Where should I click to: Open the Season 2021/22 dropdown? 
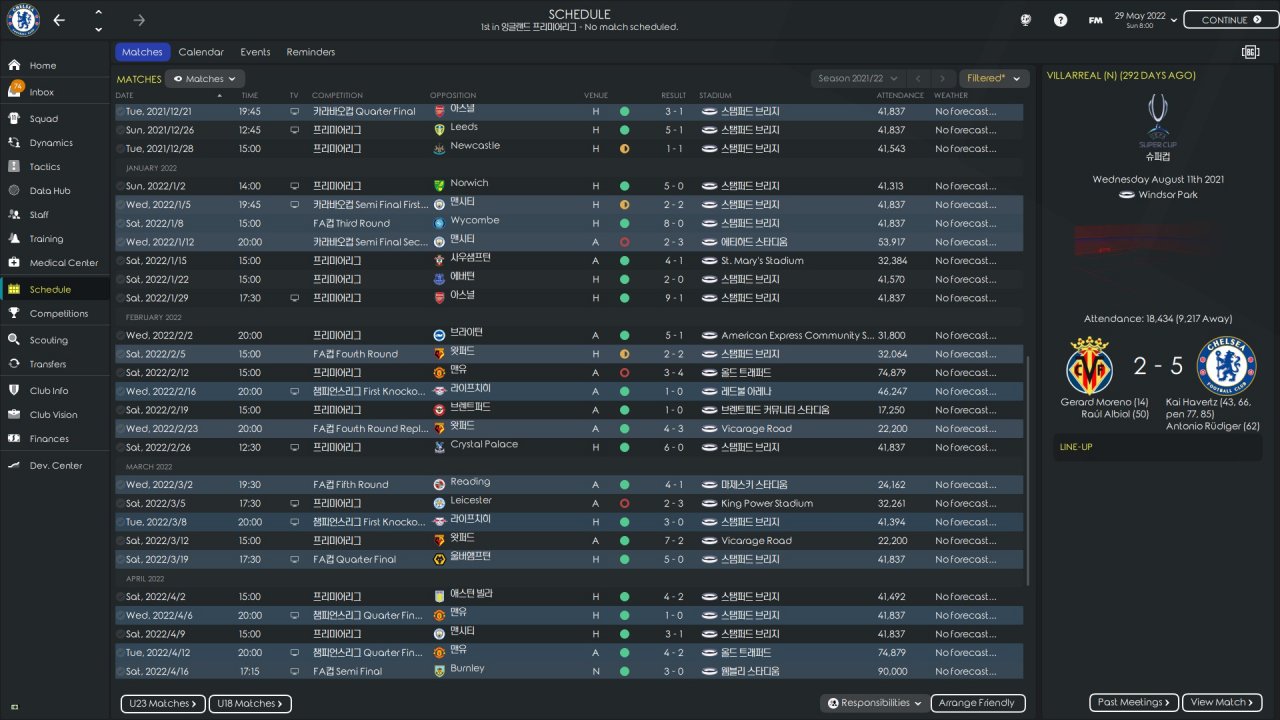point(858,78)
